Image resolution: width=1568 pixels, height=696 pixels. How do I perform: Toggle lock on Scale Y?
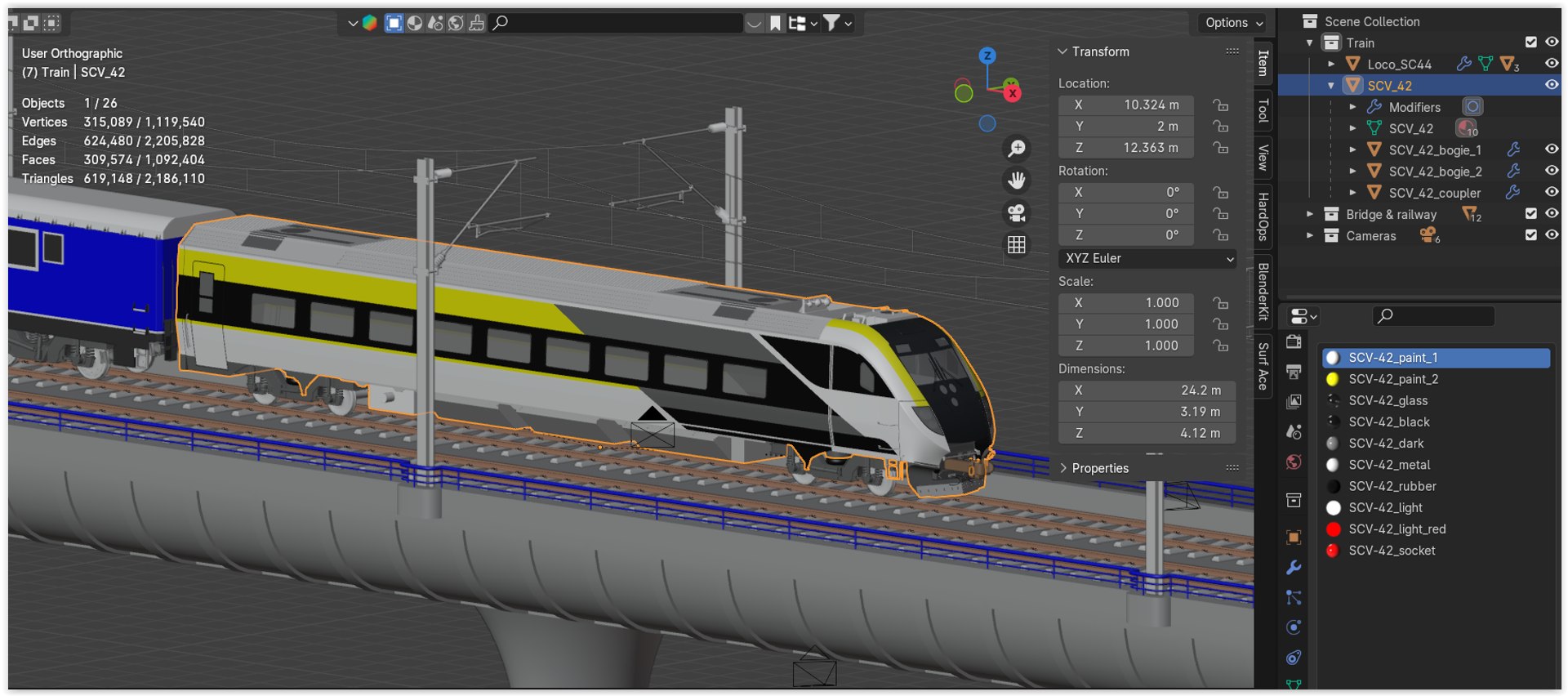[x=1220, y=324]
